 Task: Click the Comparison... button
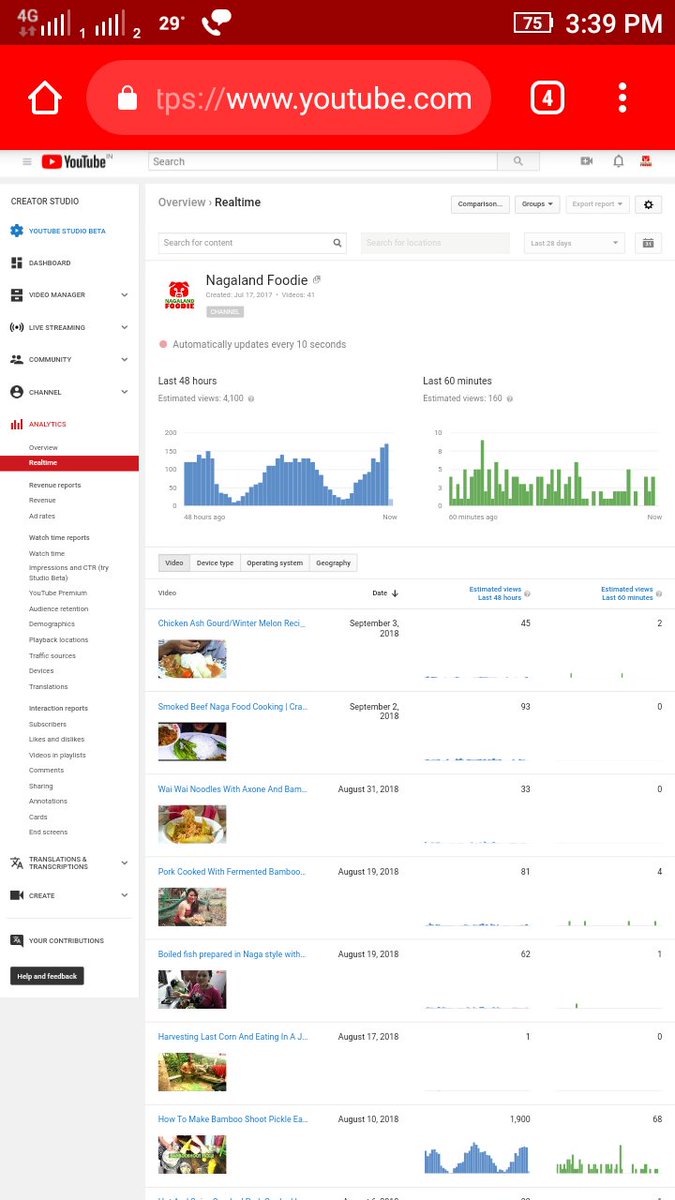481,204
